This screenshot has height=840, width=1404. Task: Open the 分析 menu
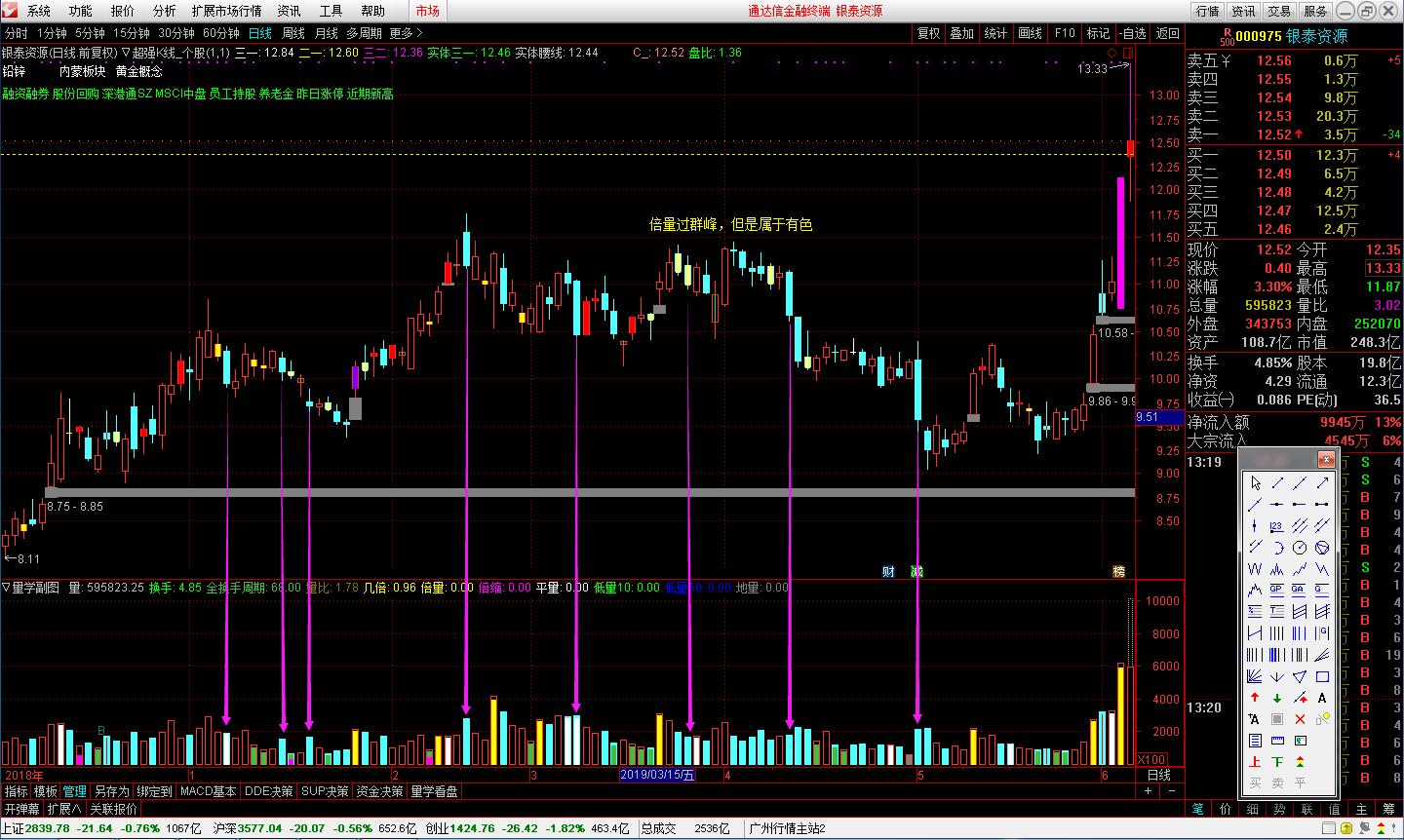[x=165, y=11]
